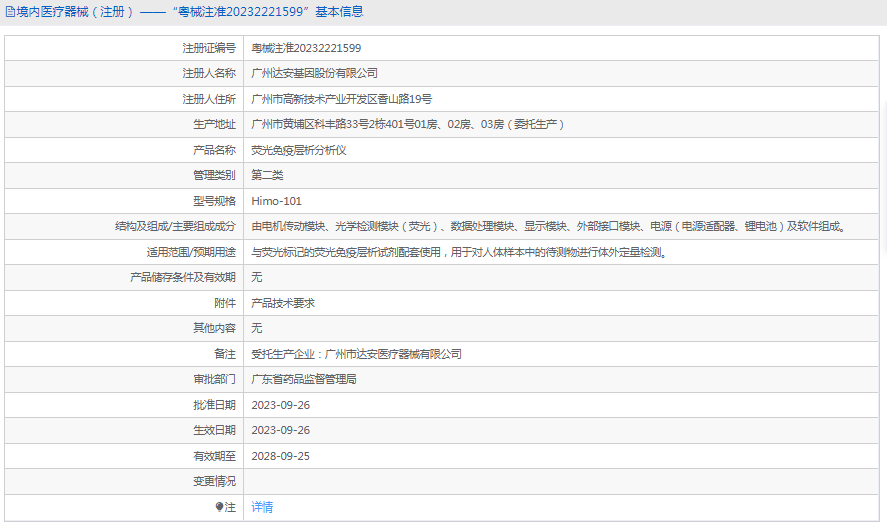Image resolution: width=887 pixels, height=529 pixels.
Task: Click the 备注 row label
Action: pos(225,354)
